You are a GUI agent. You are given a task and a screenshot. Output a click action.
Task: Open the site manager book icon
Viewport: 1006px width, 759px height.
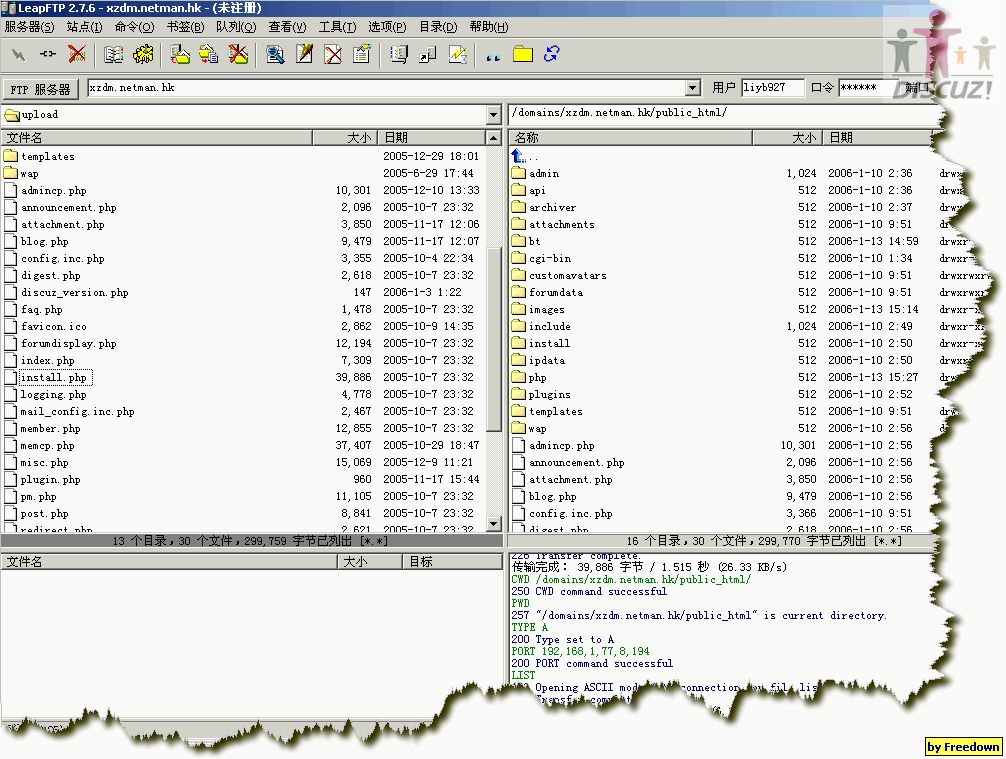114,55
